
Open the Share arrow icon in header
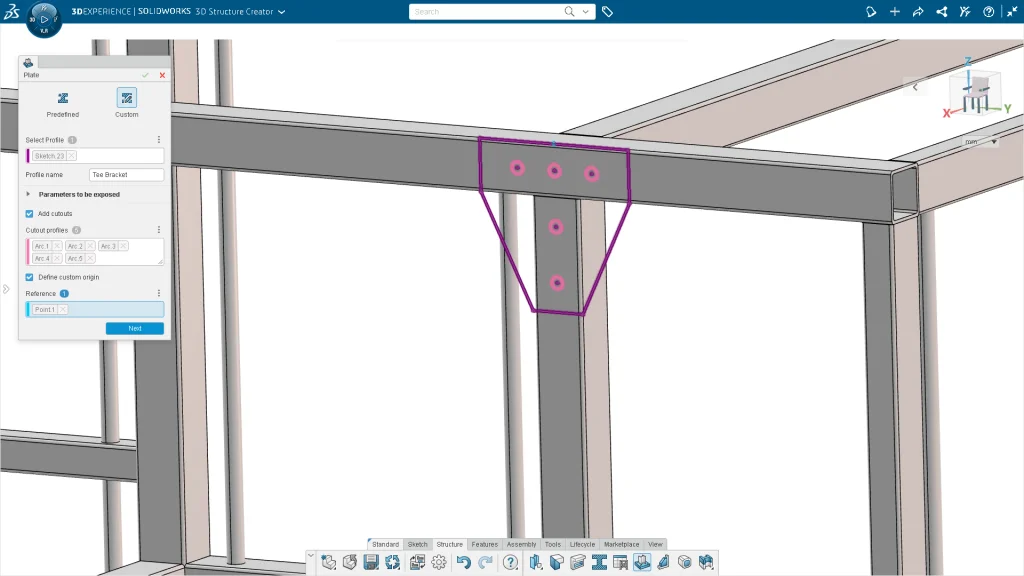[918, 12]
